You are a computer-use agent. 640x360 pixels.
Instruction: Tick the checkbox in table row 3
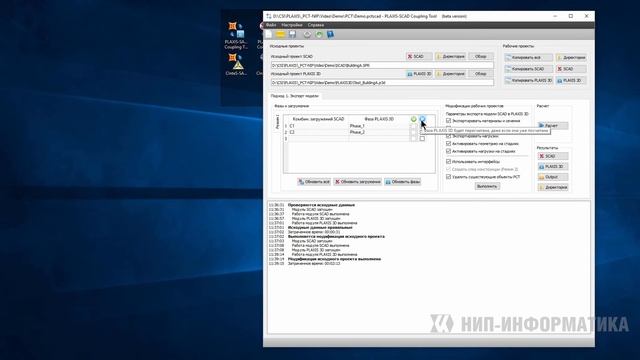[x=422, y=139]
